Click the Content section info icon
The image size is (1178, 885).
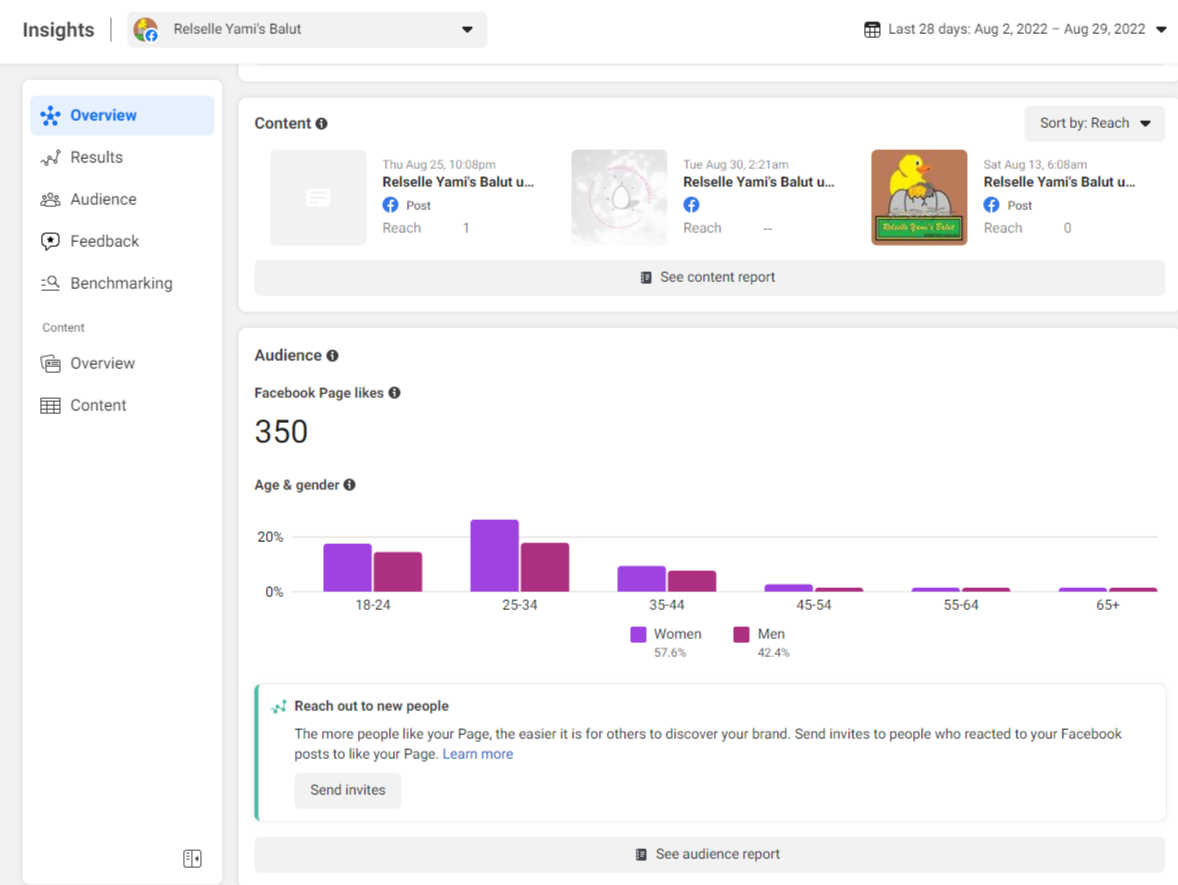point(321,124)
